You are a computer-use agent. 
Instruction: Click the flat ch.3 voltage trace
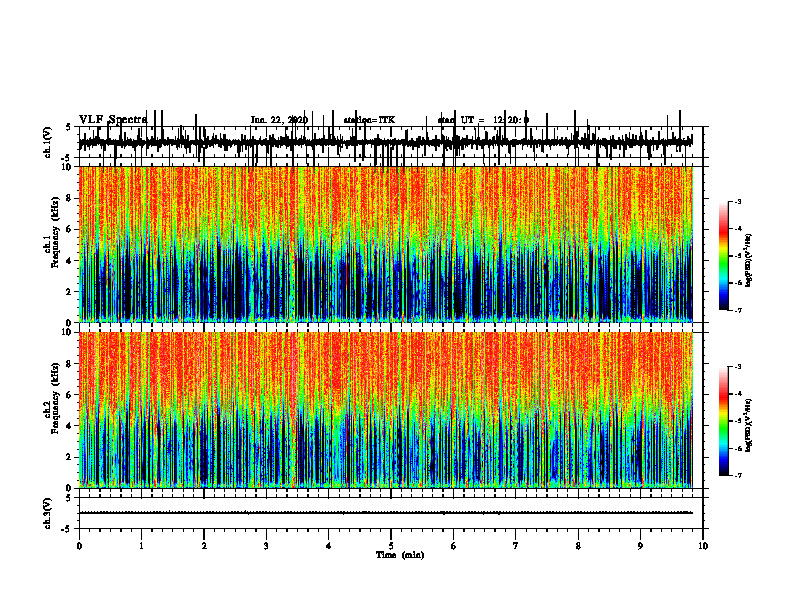(386, 513)
